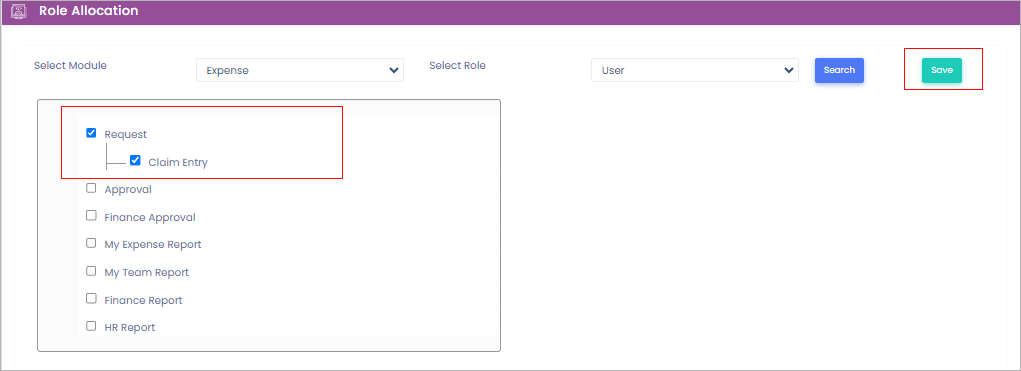Click the User dropdown chevron arrow
1021x371 pixels.
pyautogui.click(x=789, y=70)
